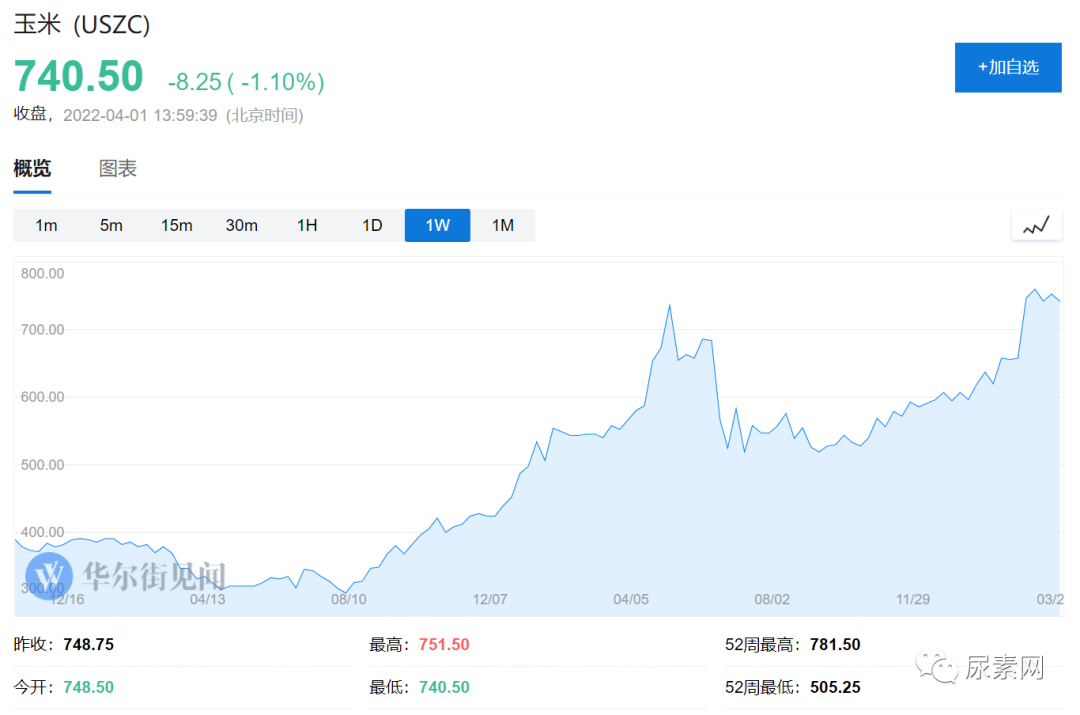Screen dimensions: 1080x715
Task: Click the 700.00 axis label
Action: (42, 329)
